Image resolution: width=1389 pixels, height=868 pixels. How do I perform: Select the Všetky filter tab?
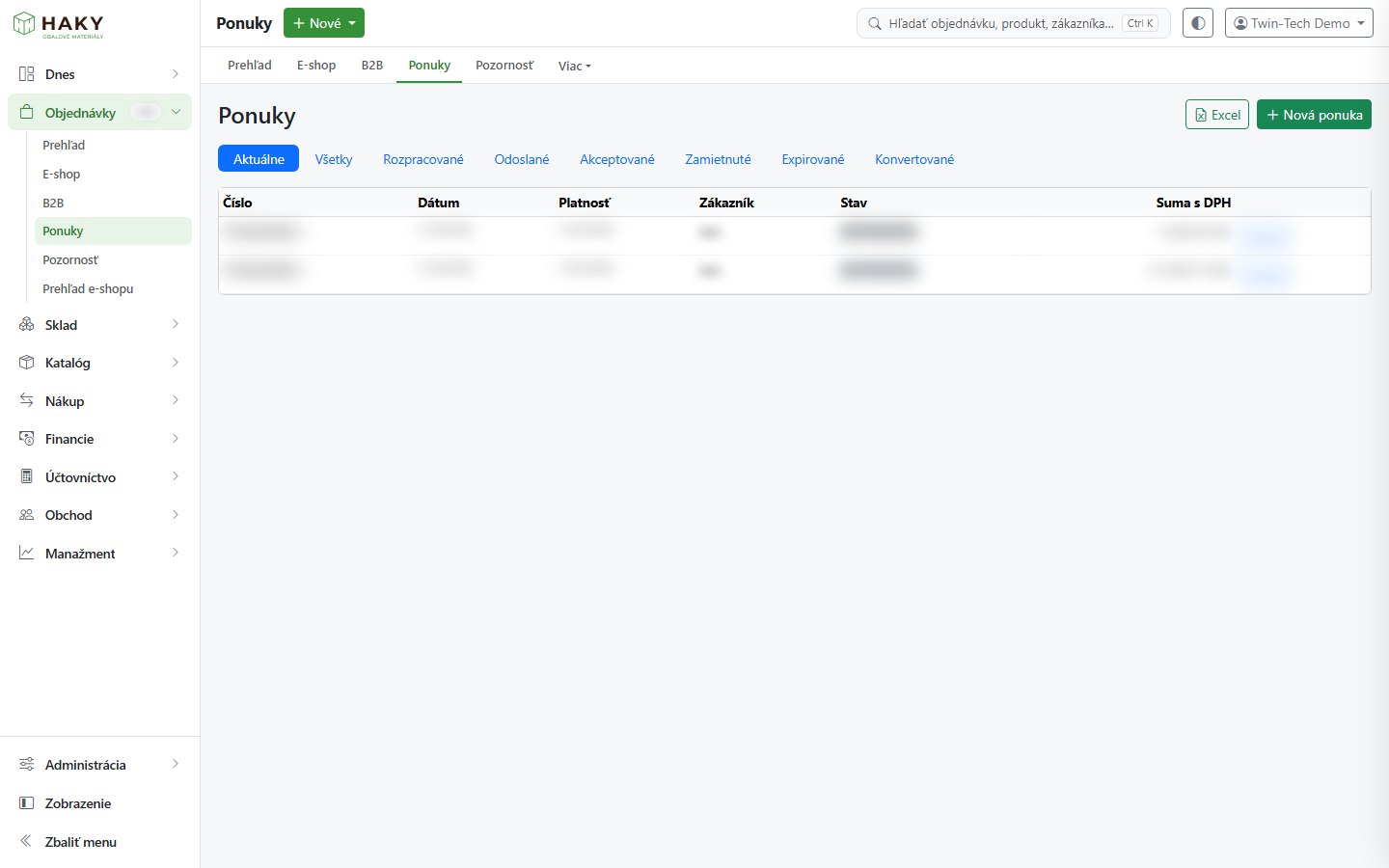pos(334,159)
